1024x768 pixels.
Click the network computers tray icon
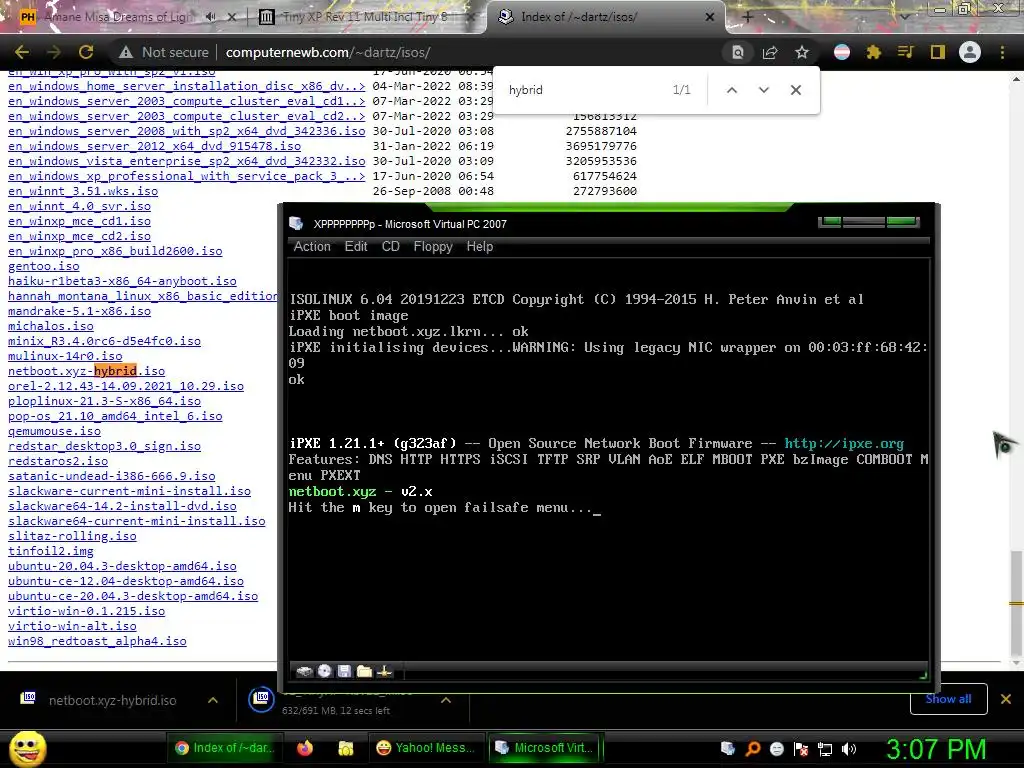(825, 749)
